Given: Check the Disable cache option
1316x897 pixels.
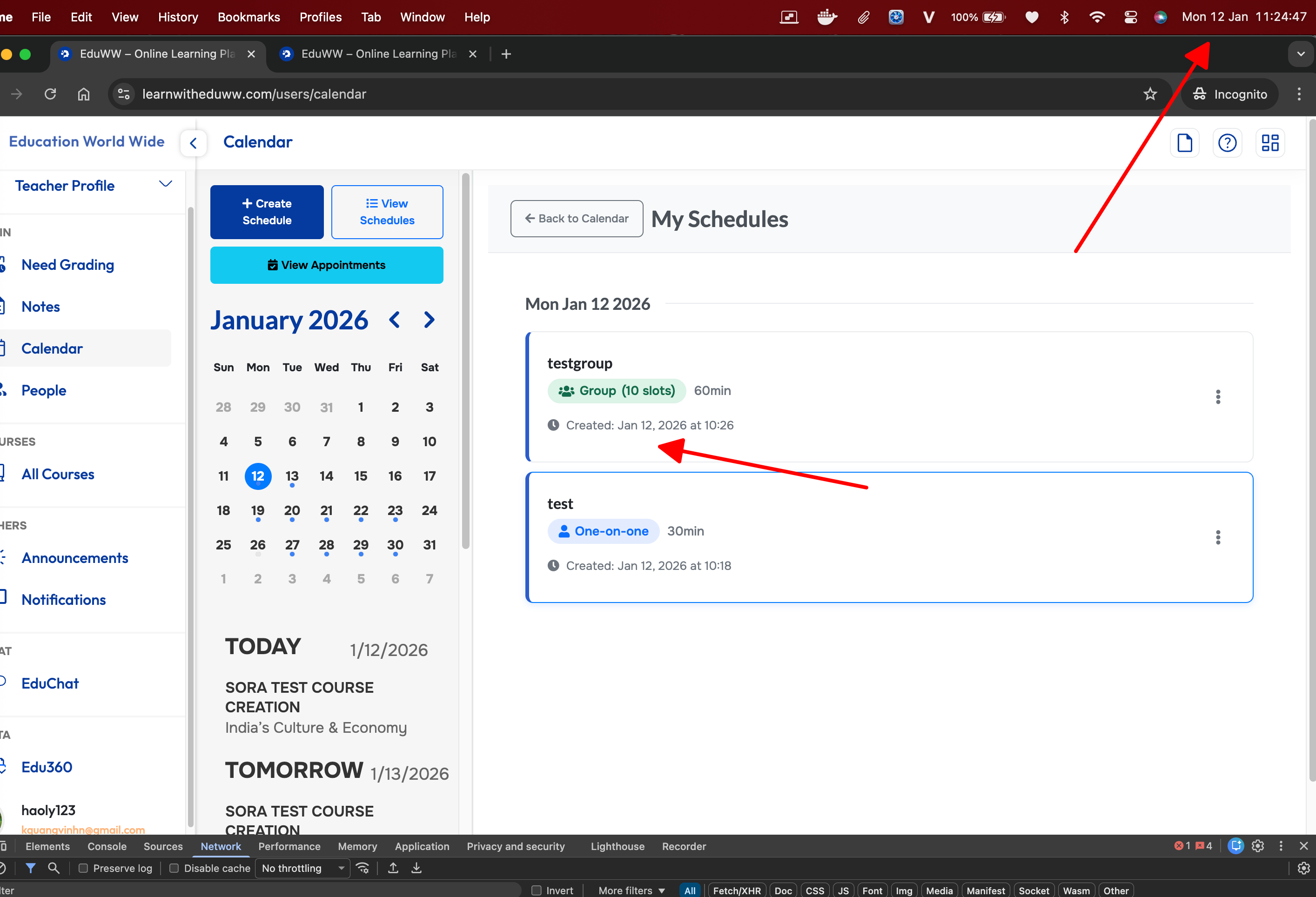Looking at the screenshot, I should 175,868.
